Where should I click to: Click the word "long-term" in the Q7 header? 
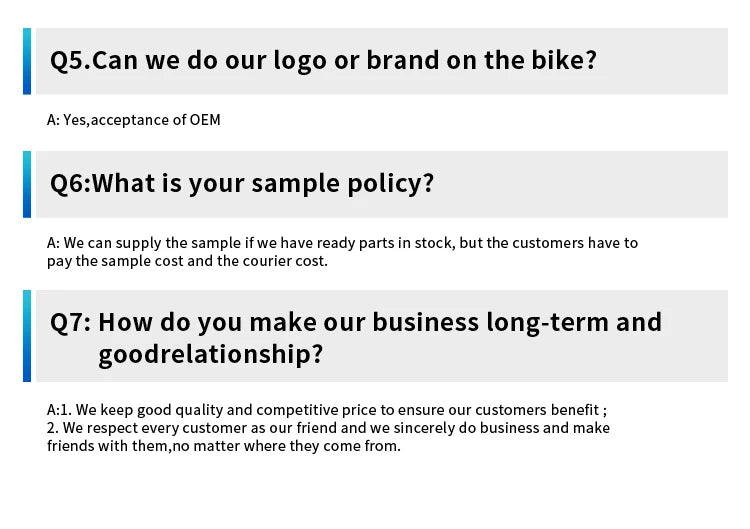(541, 323)
